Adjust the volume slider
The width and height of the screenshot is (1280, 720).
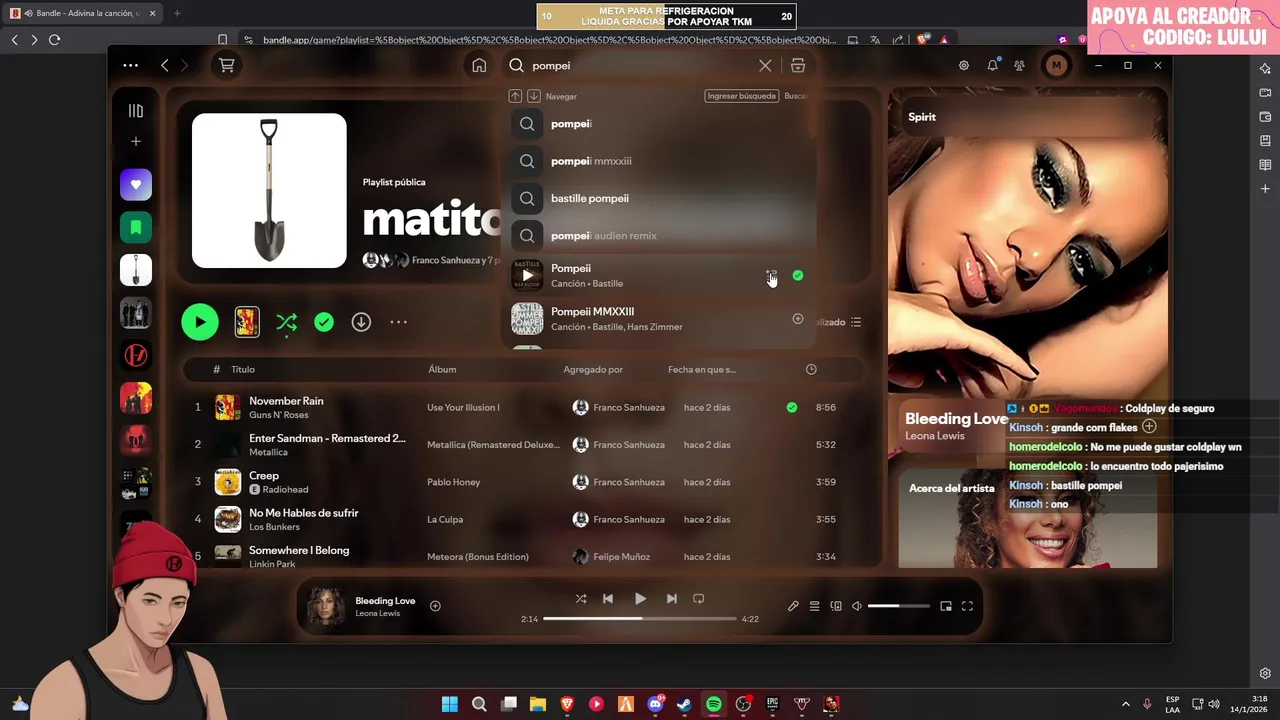(898, 606)
